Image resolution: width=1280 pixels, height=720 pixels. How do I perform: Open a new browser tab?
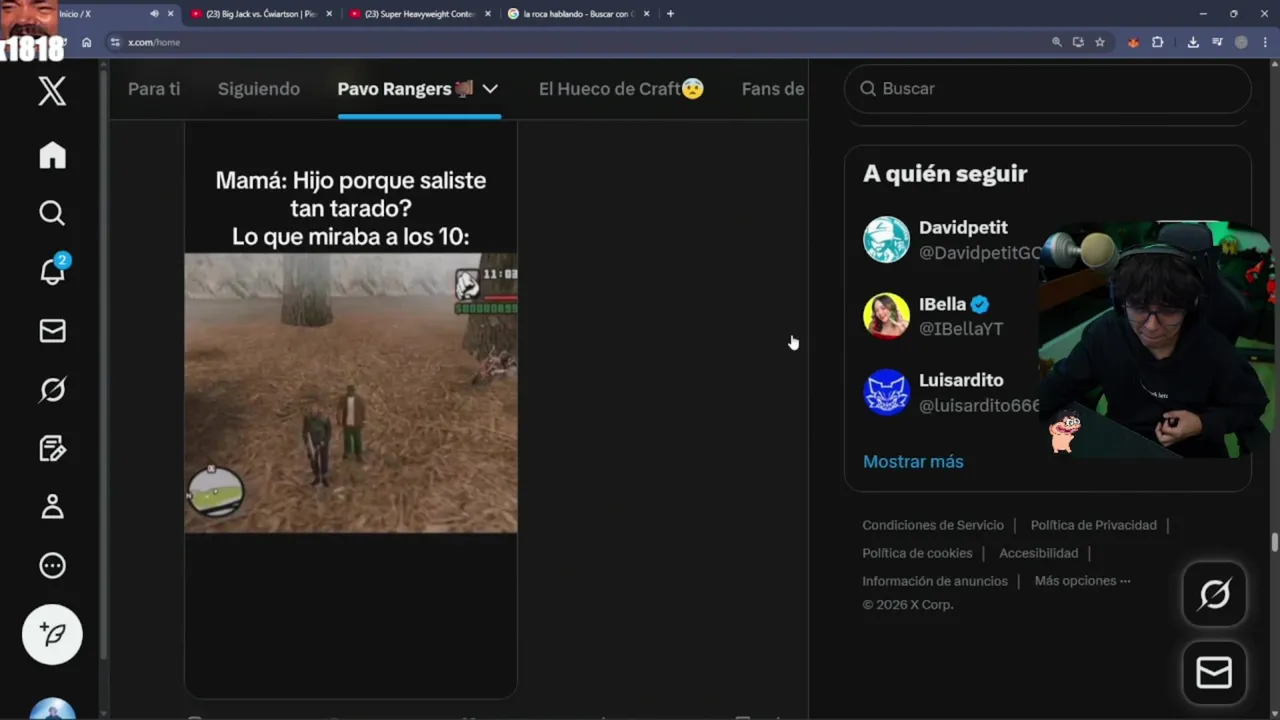[670, 14]
